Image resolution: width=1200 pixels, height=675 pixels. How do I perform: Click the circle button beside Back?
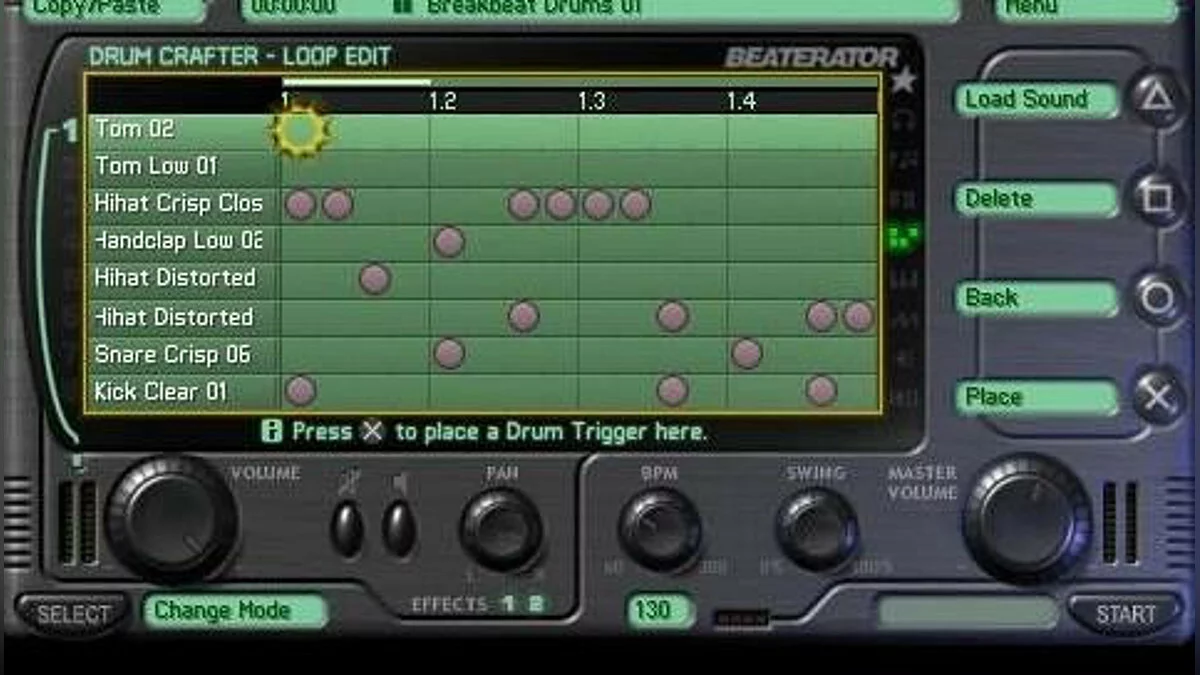pyautogui.click(x=1157, y=297)
